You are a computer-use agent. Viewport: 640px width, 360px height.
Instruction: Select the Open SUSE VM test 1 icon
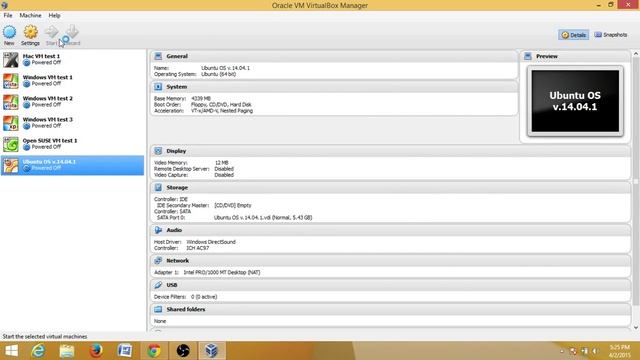click(x=11, y=144)
